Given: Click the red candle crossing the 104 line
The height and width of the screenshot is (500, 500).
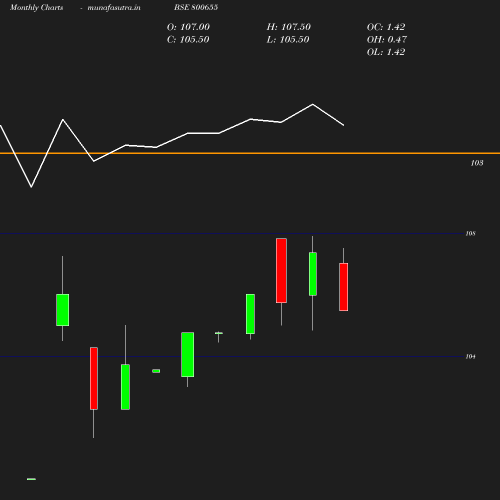Looking at the screenshot, I should tap(94, 378).
